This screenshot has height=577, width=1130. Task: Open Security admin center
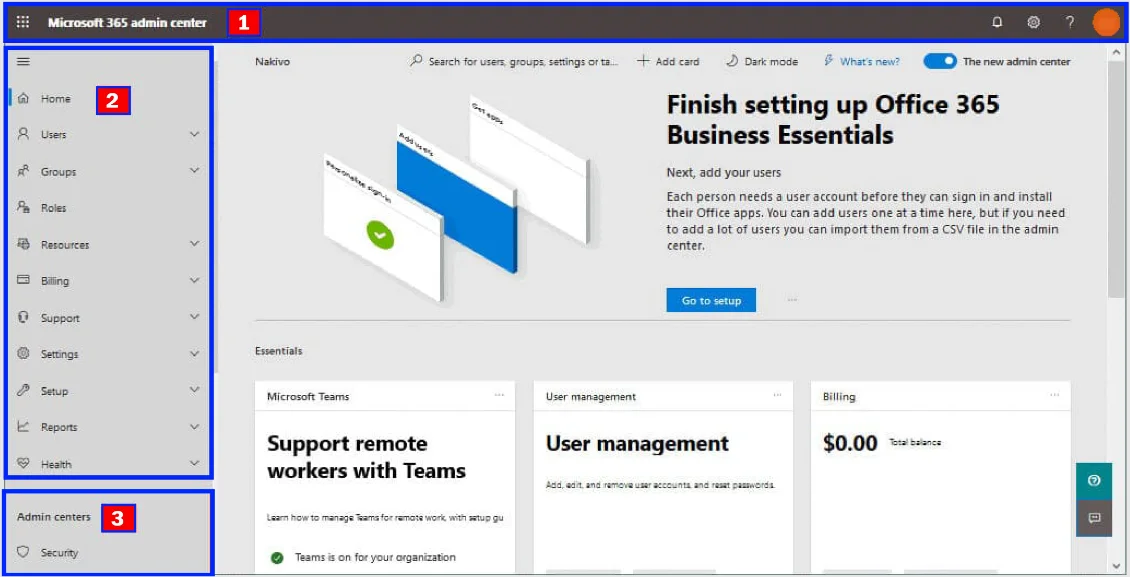59,553
